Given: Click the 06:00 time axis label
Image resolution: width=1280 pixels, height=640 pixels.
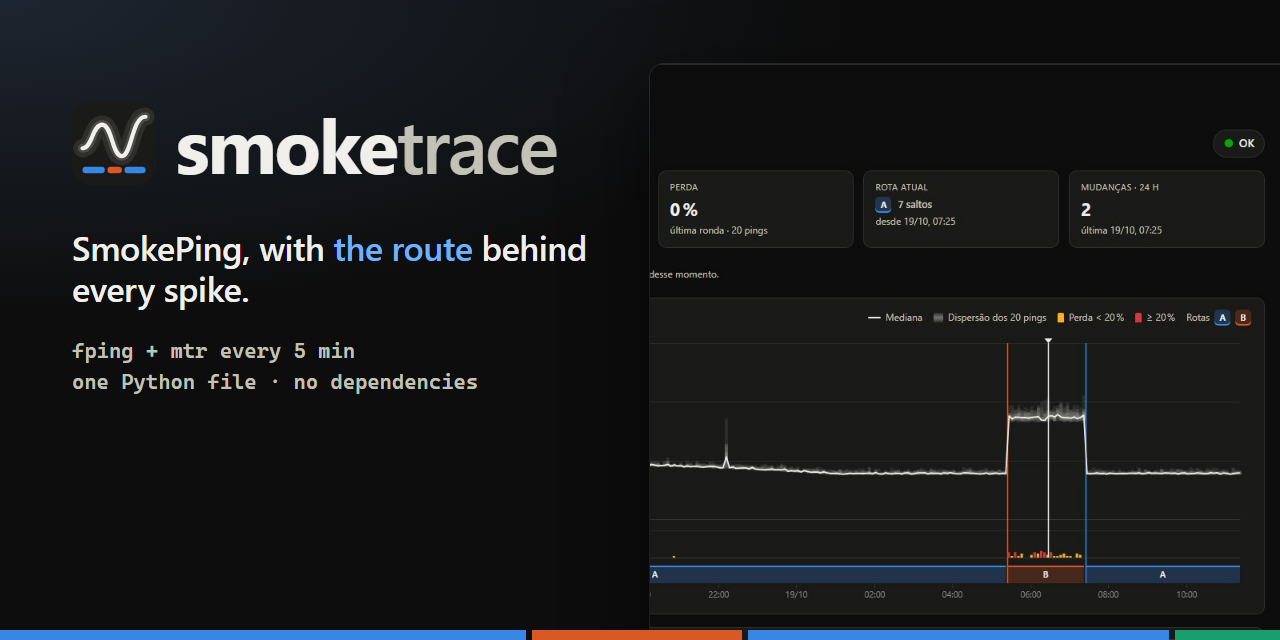Looking at the screenshot, I should coord(1030,594).
